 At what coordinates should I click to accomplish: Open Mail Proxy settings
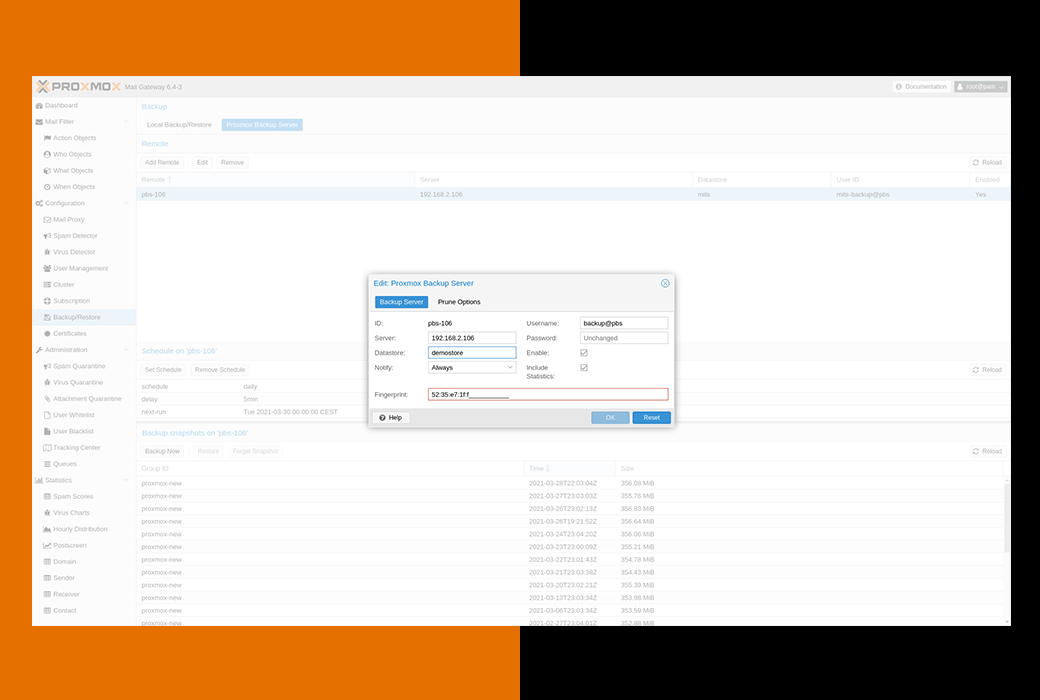pyautogui.click(x=68, y=220)
